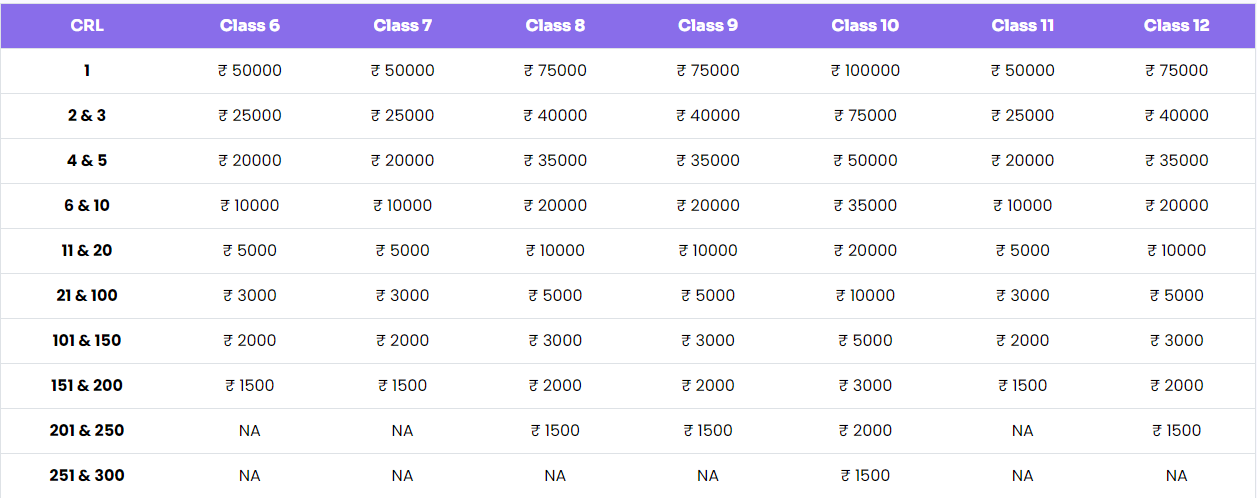
Task: Click Class 11 column header
Action: click(1023, 26)
